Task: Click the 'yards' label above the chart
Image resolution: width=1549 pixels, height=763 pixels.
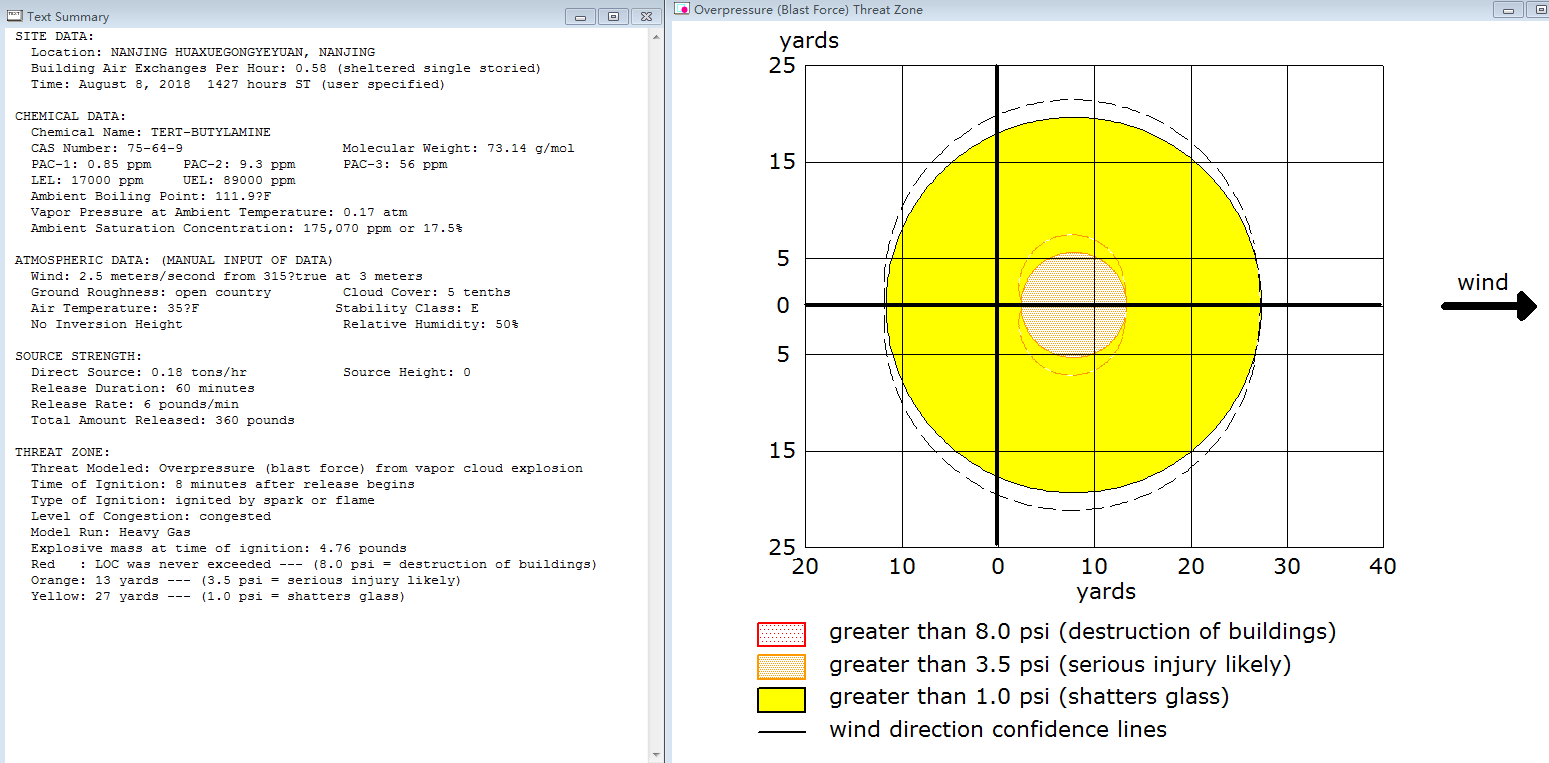Action: click(x=809, y=41)
